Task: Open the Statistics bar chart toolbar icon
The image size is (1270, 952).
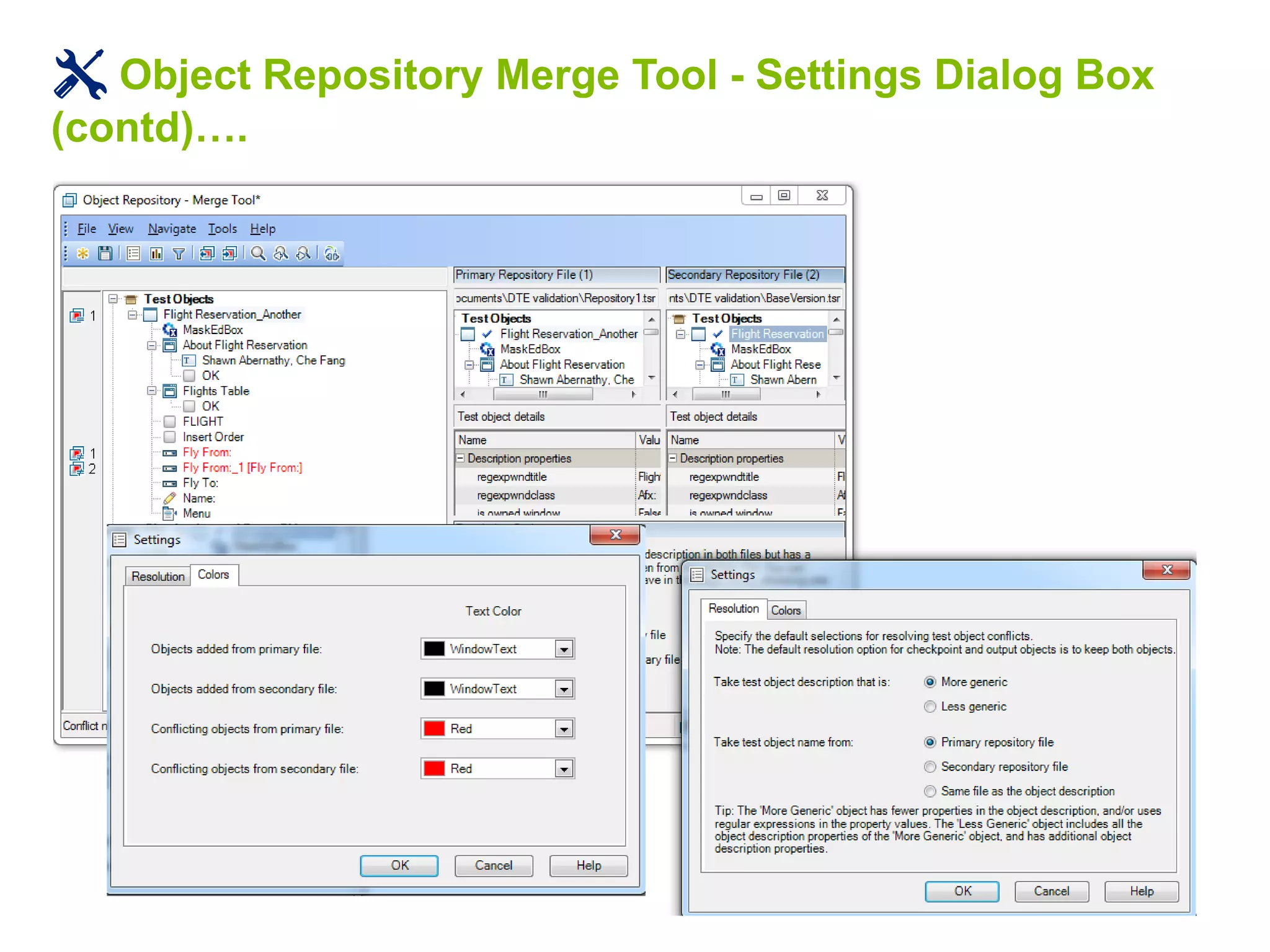Action: (x=156, y=253)
